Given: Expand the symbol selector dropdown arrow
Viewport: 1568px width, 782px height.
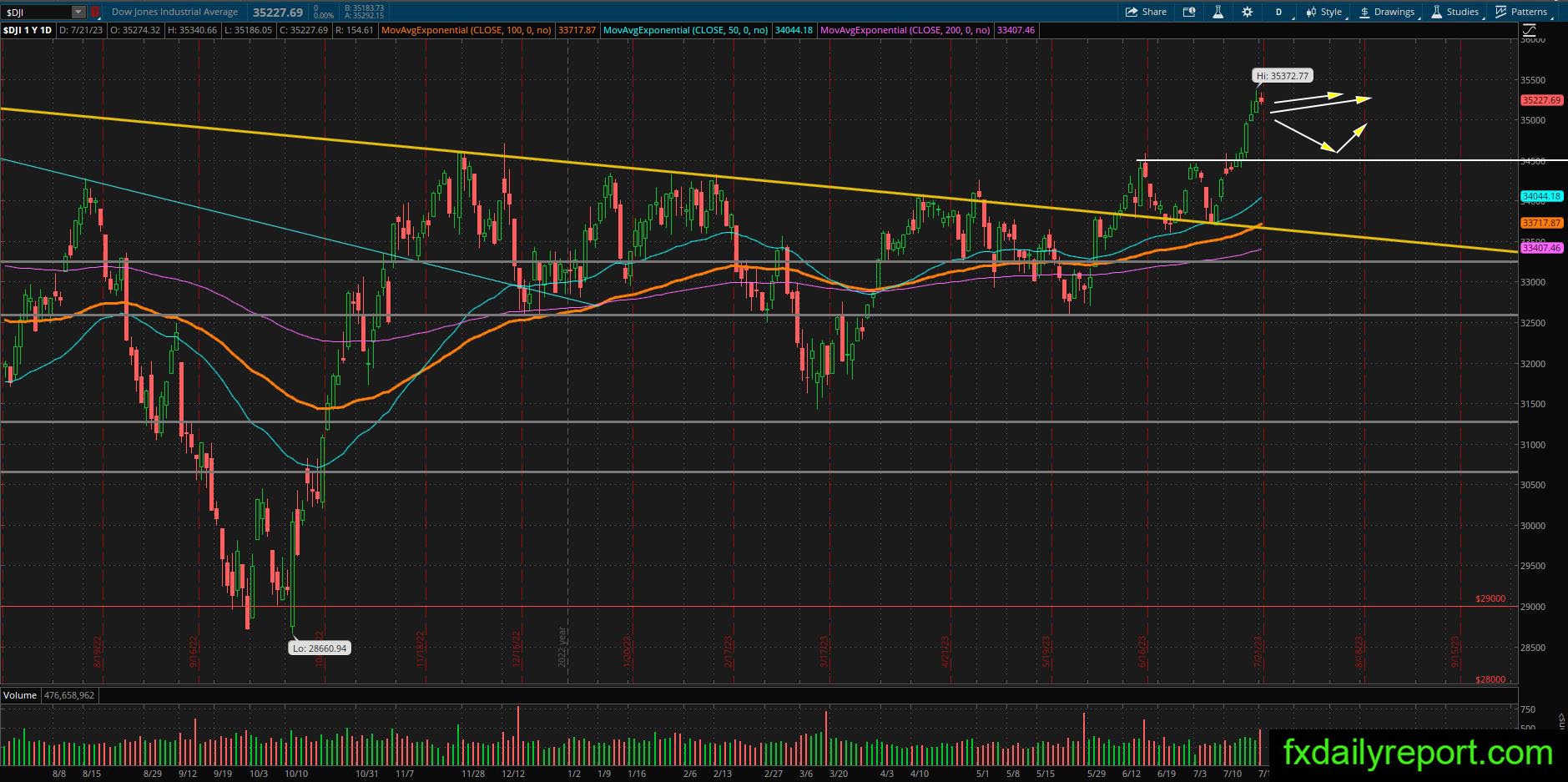Looking at the screenshot, I should (x=78, y=13).
